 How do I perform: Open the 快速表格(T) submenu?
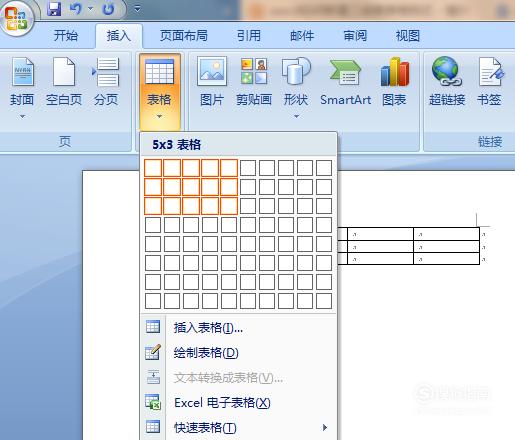tap(238, 427)
